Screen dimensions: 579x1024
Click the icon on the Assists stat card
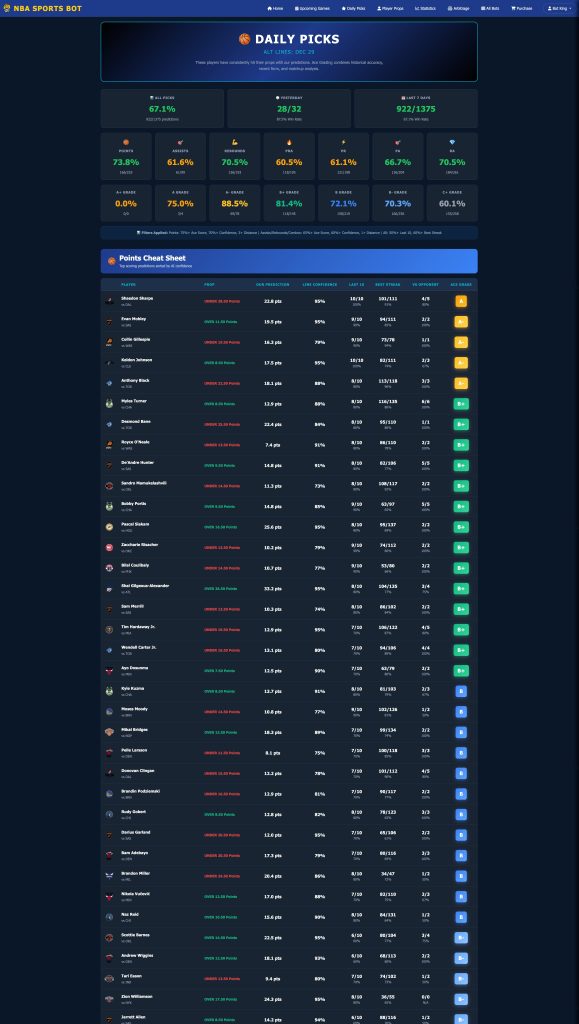[x=180, y=142]
